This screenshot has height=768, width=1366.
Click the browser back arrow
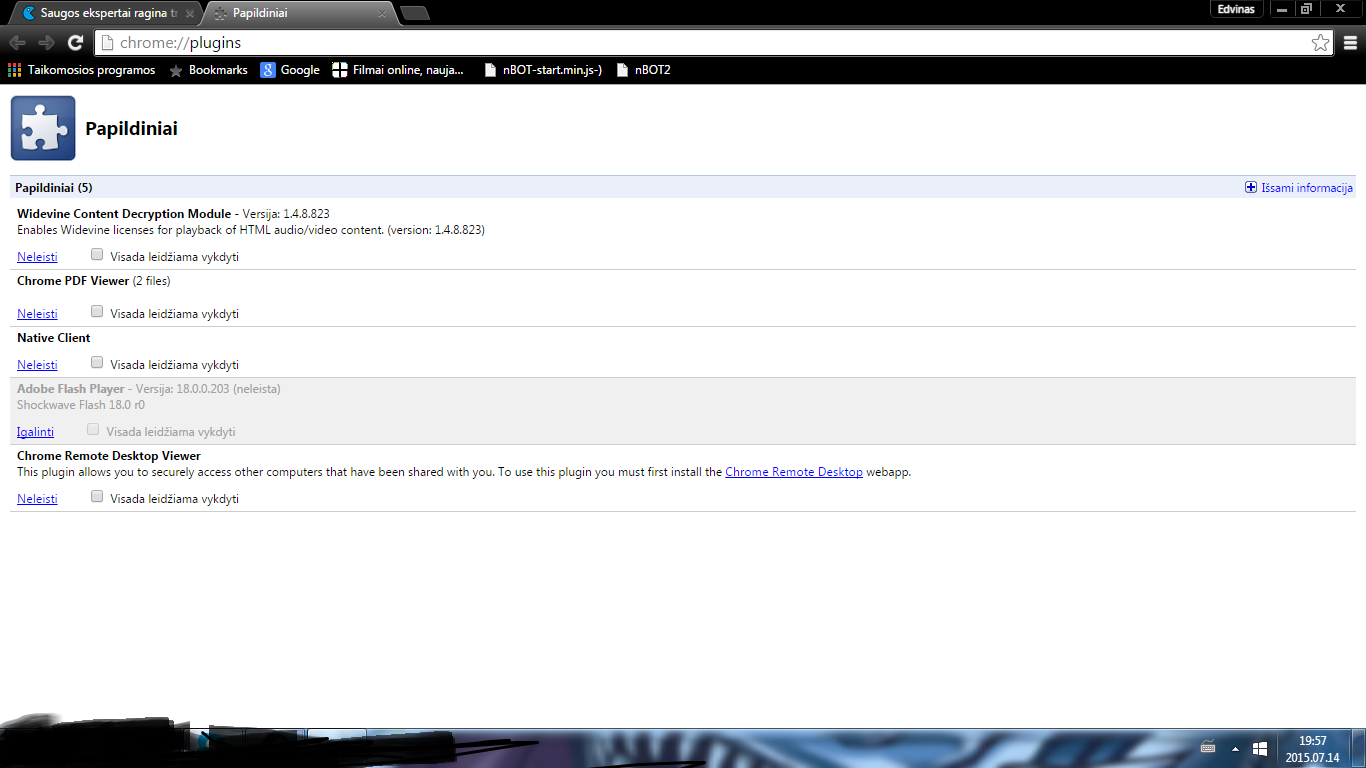click(x=17, y=43)
